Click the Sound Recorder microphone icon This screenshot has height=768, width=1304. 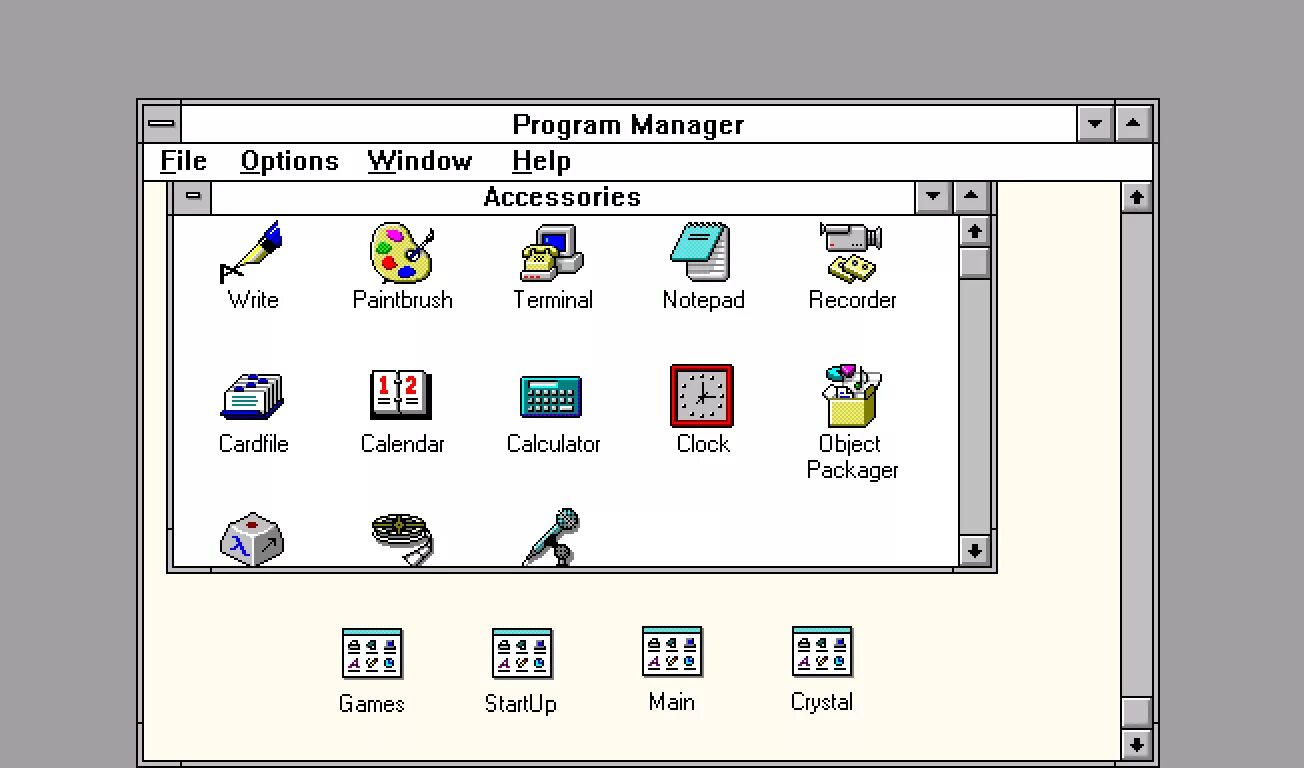point(552,537)
